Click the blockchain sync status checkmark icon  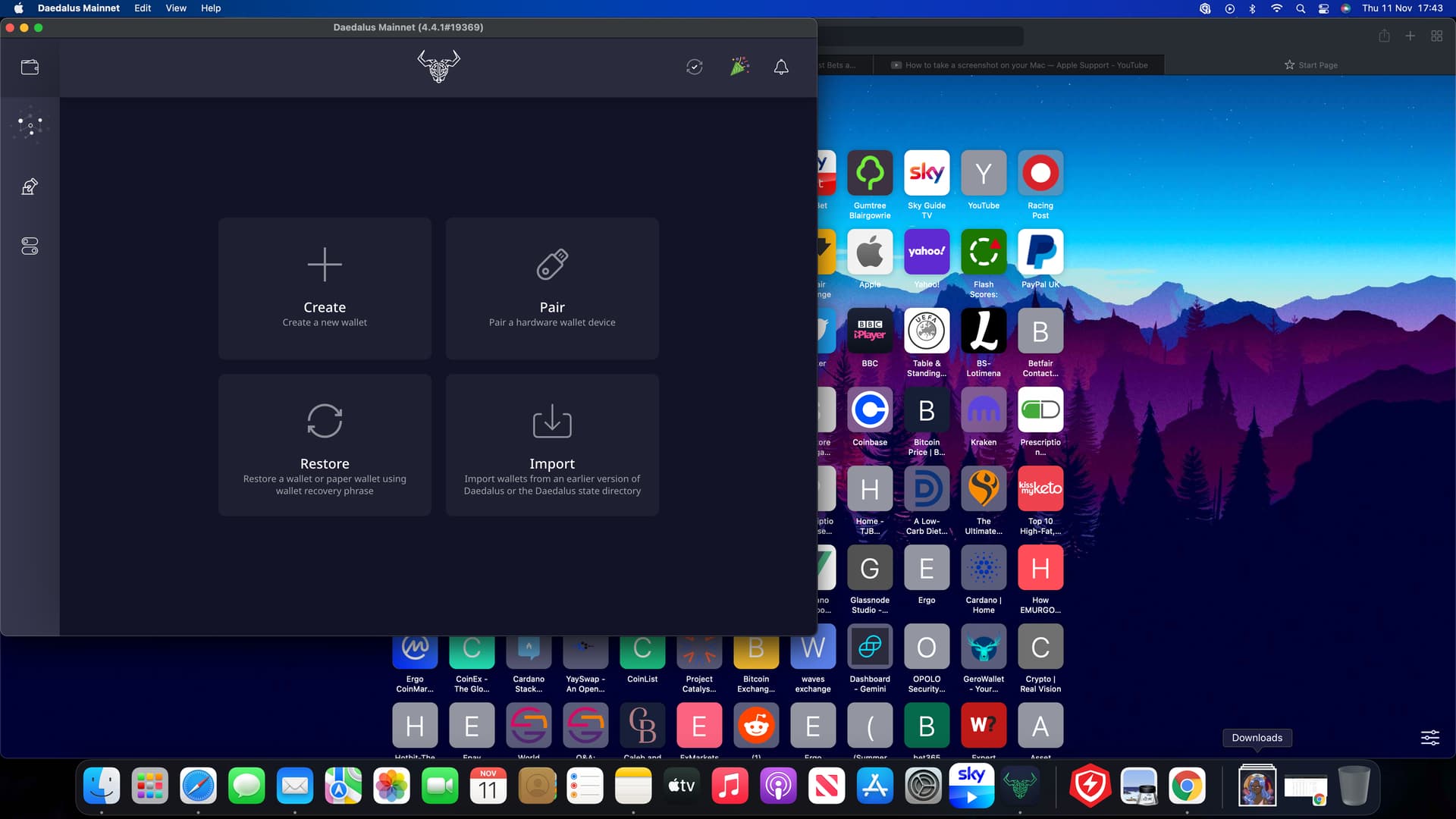click(x=694, y=67)
